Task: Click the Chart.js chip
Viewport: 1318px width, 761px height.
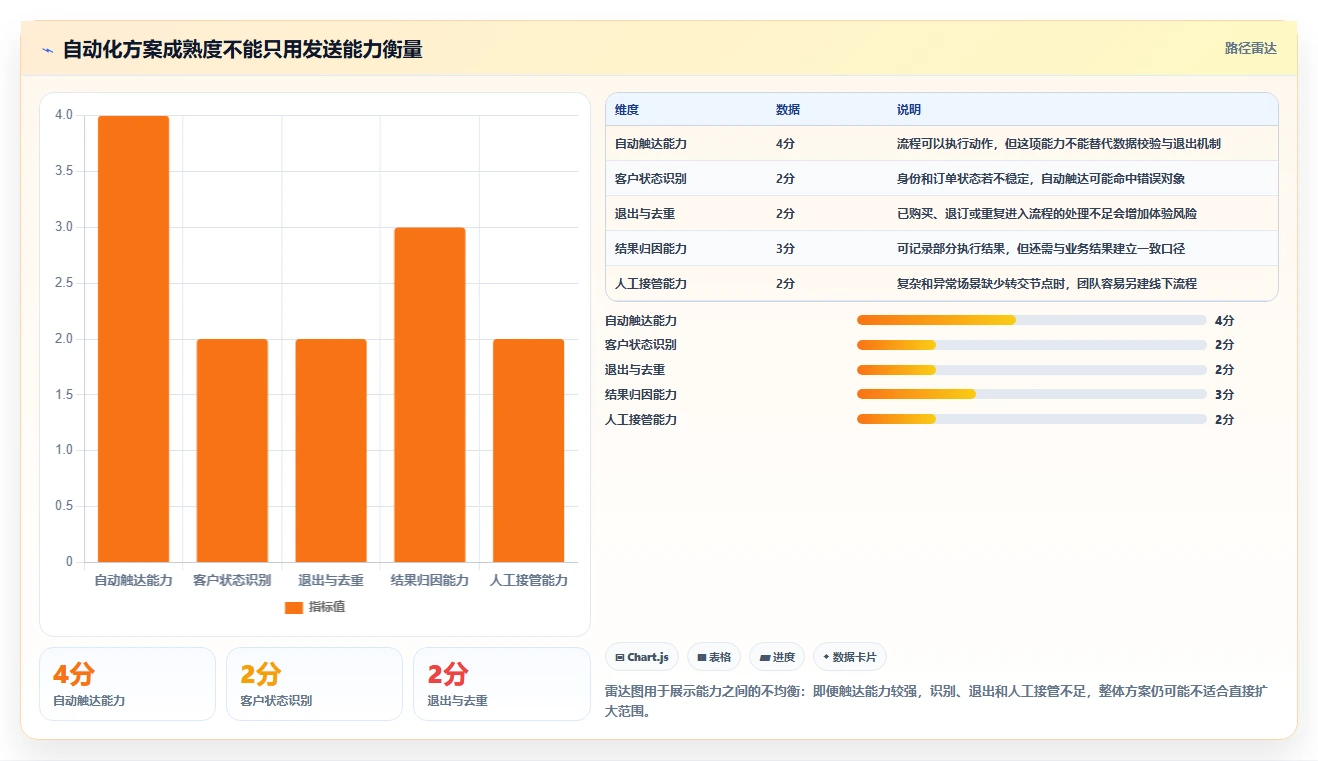Action: click(643, 657)
